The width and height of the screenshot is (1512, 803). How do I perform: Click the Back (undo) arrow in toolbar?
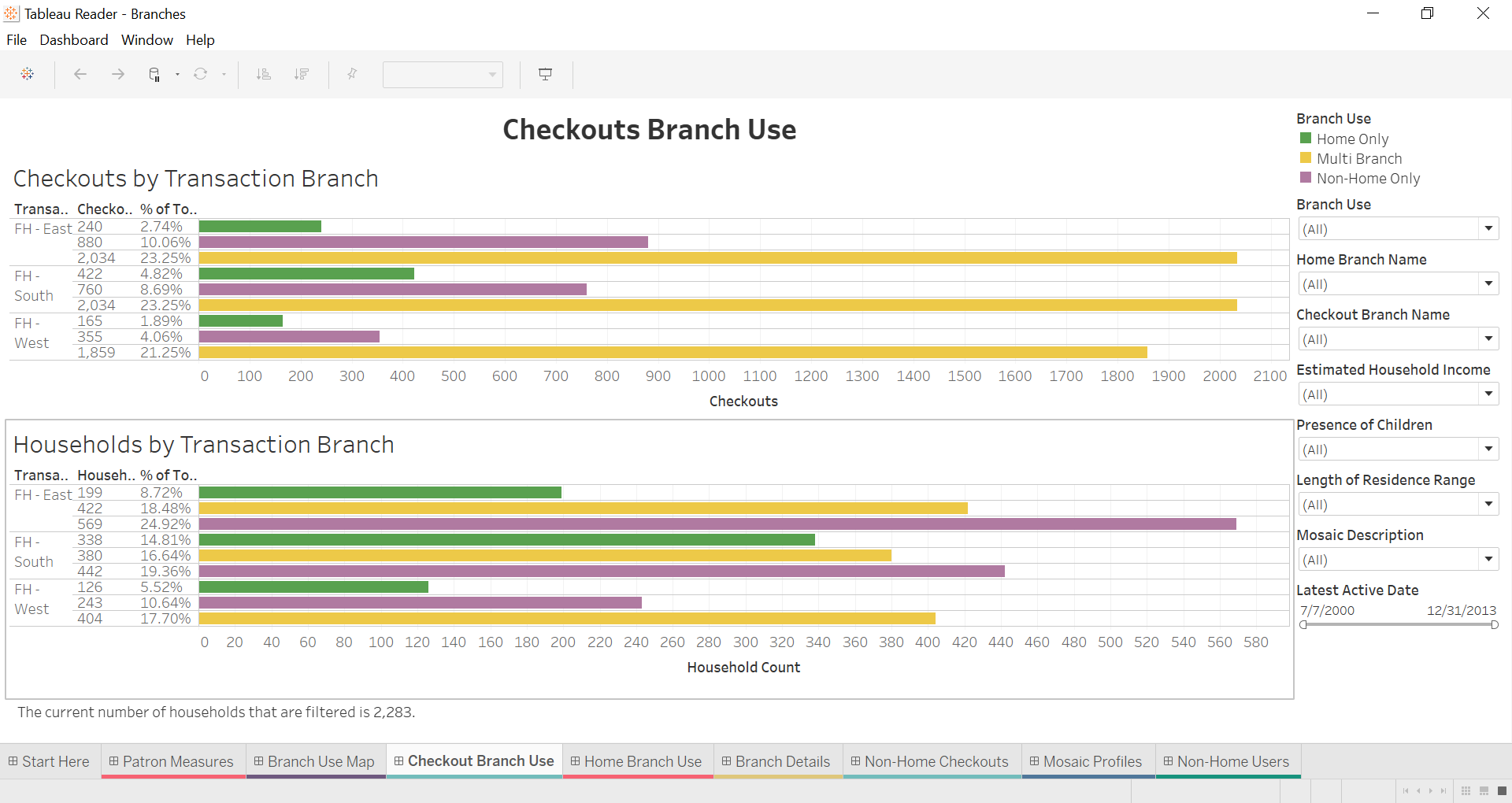click(80, 74)
